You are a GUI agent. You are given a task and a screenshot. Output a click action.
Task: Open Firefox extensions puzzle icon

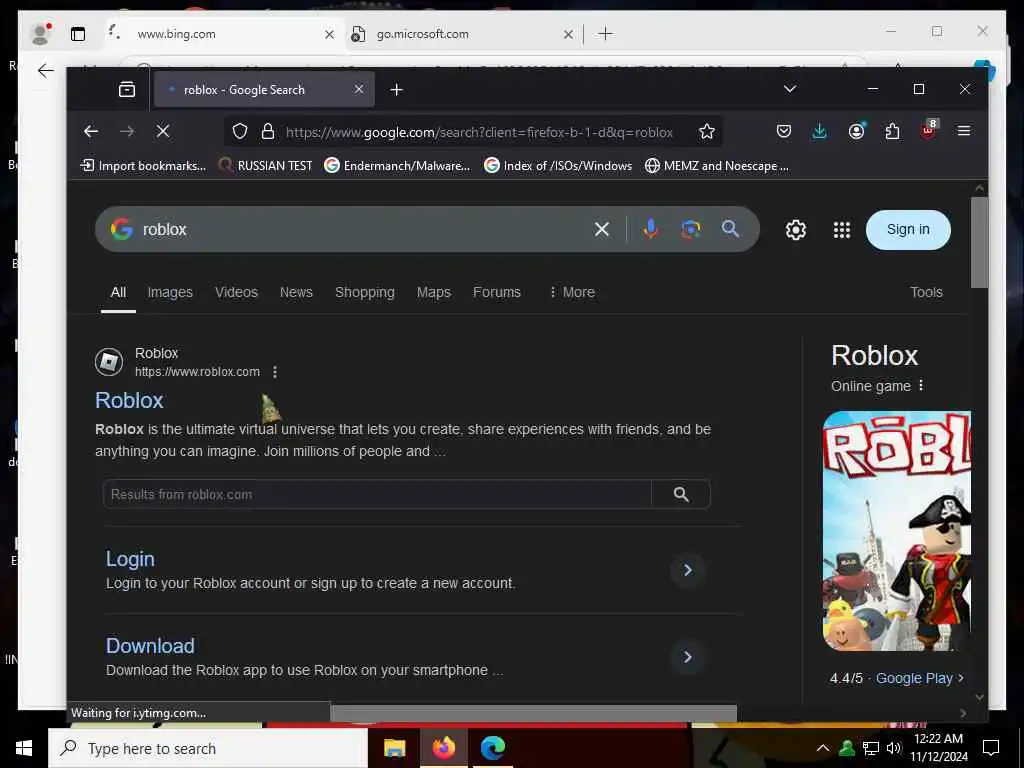[892, 131]
